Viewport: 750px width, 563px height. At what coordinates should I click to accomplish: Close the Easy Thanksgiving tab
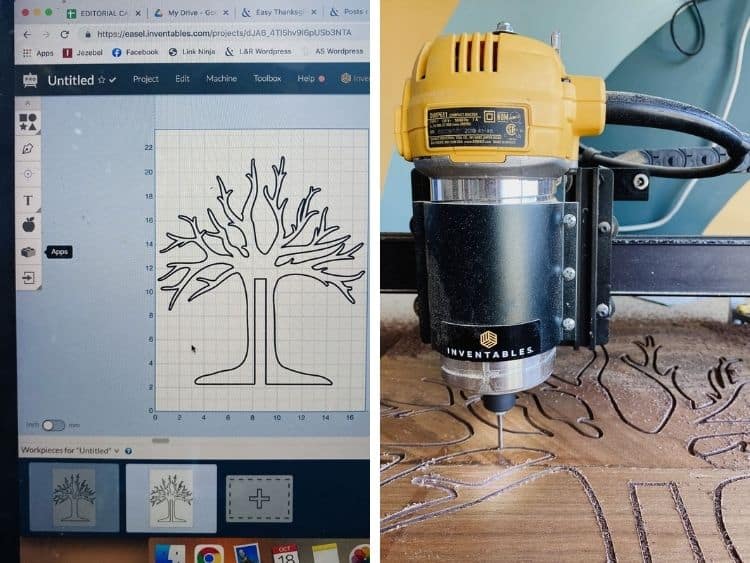314,12
